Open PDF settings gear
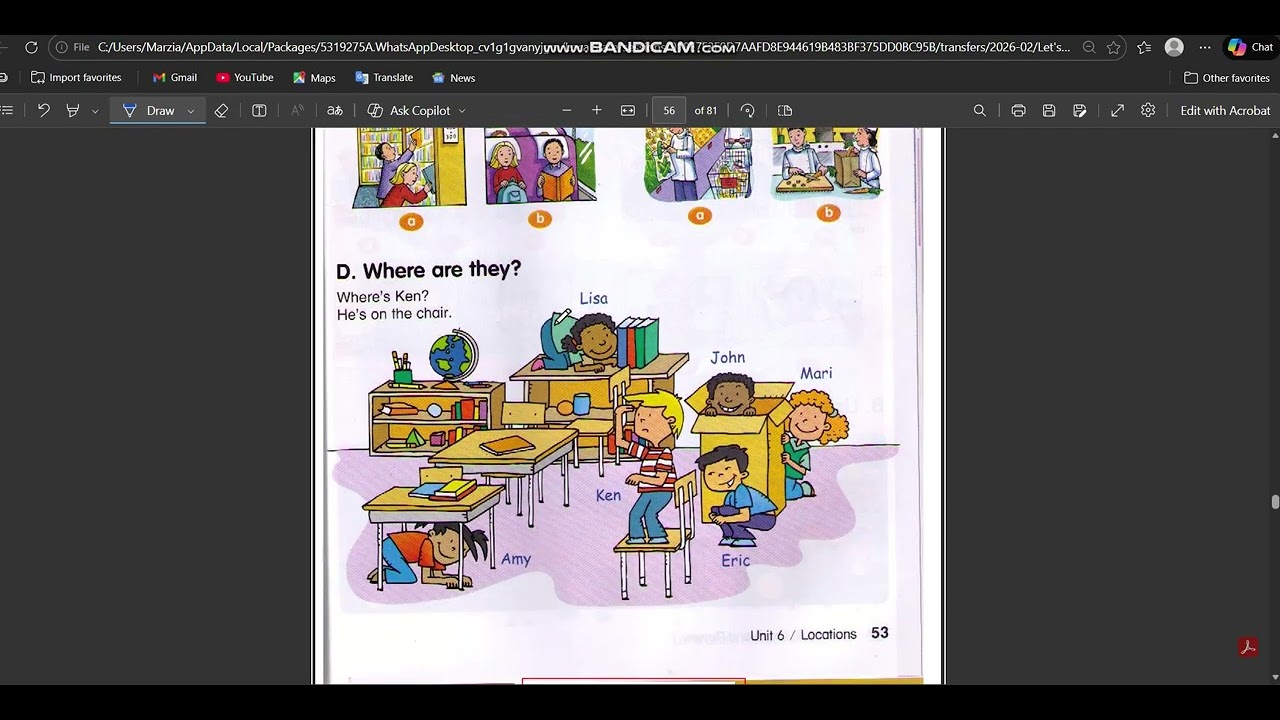Screen dimensions: 1280x720 1148,111
